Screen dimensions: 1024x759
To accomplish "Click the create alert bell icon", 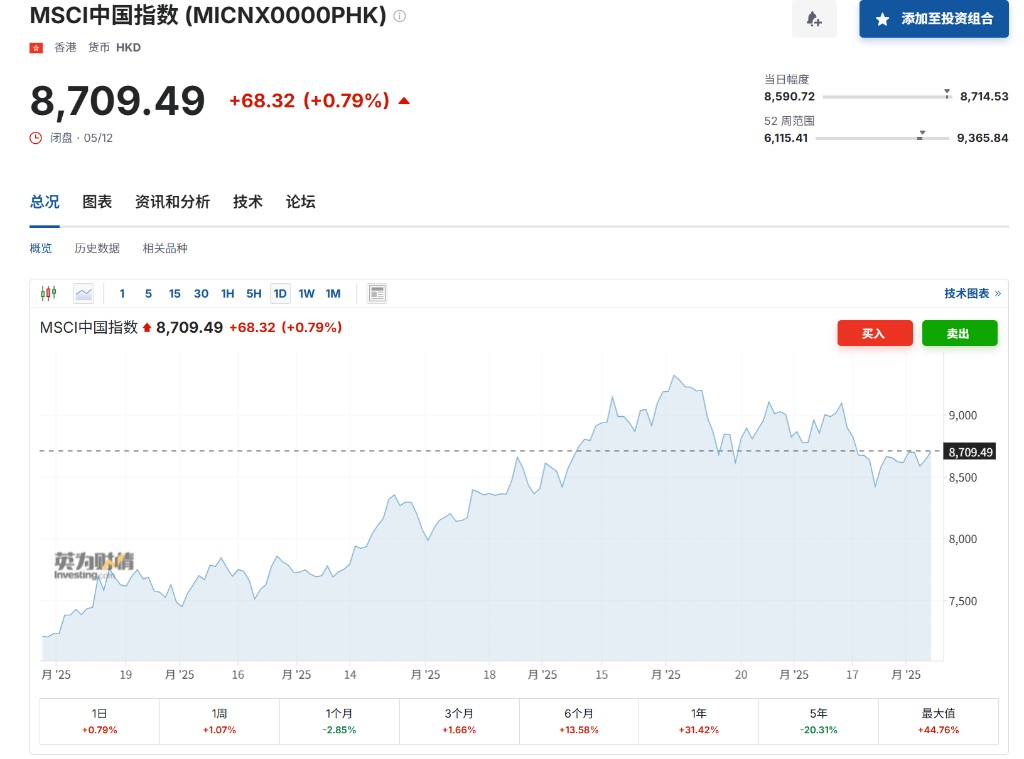I will click(813, 19).
